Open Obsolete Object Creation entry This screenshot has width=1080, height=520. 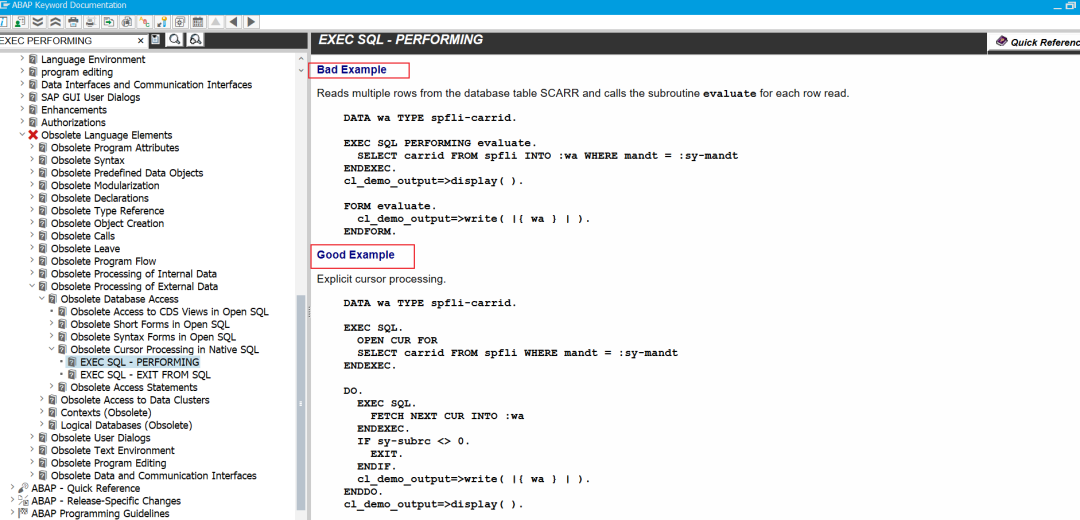coord(107,223)
